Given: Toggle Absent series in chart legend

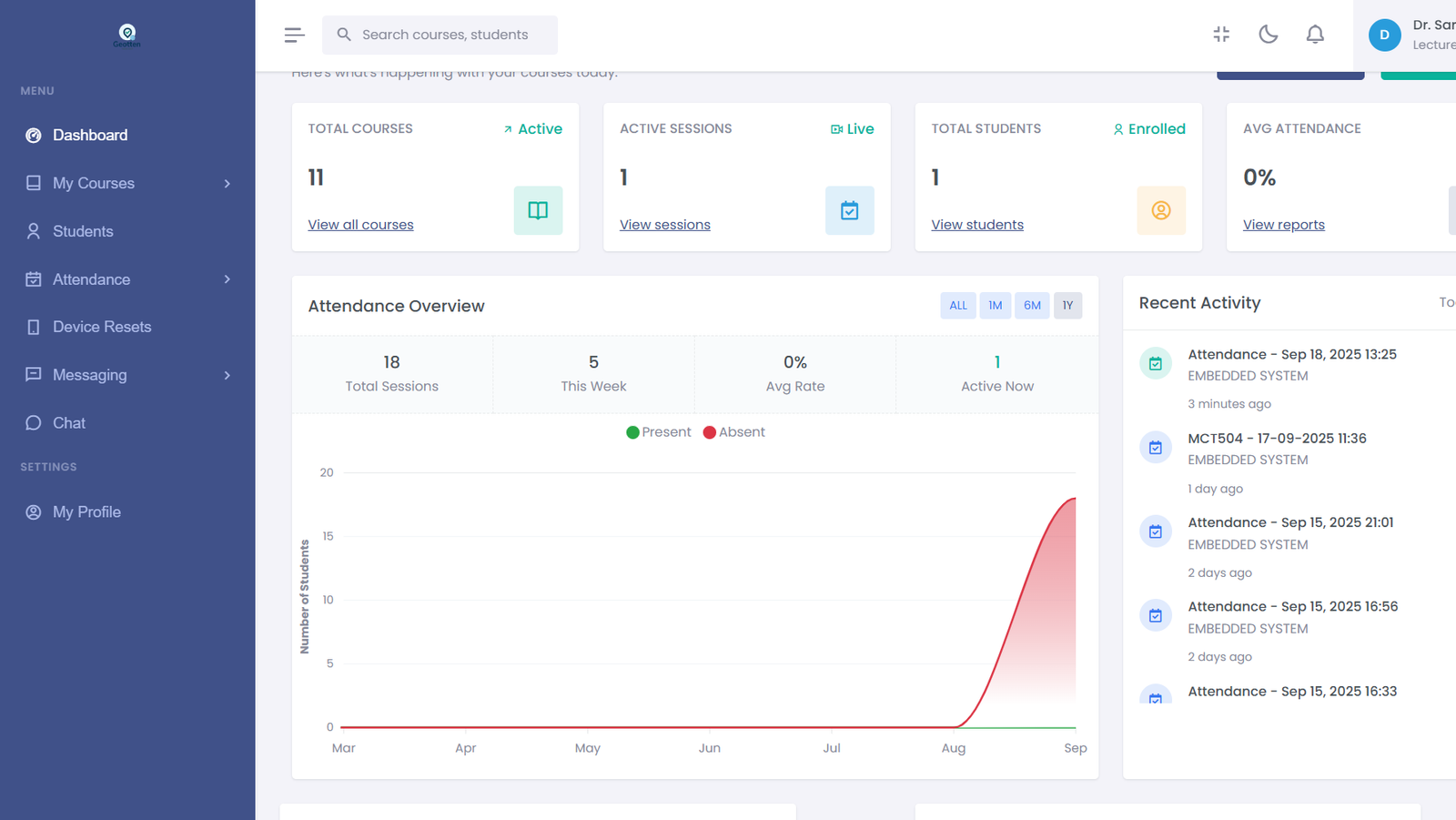Looking at the screenshot, I should [733, 432].
